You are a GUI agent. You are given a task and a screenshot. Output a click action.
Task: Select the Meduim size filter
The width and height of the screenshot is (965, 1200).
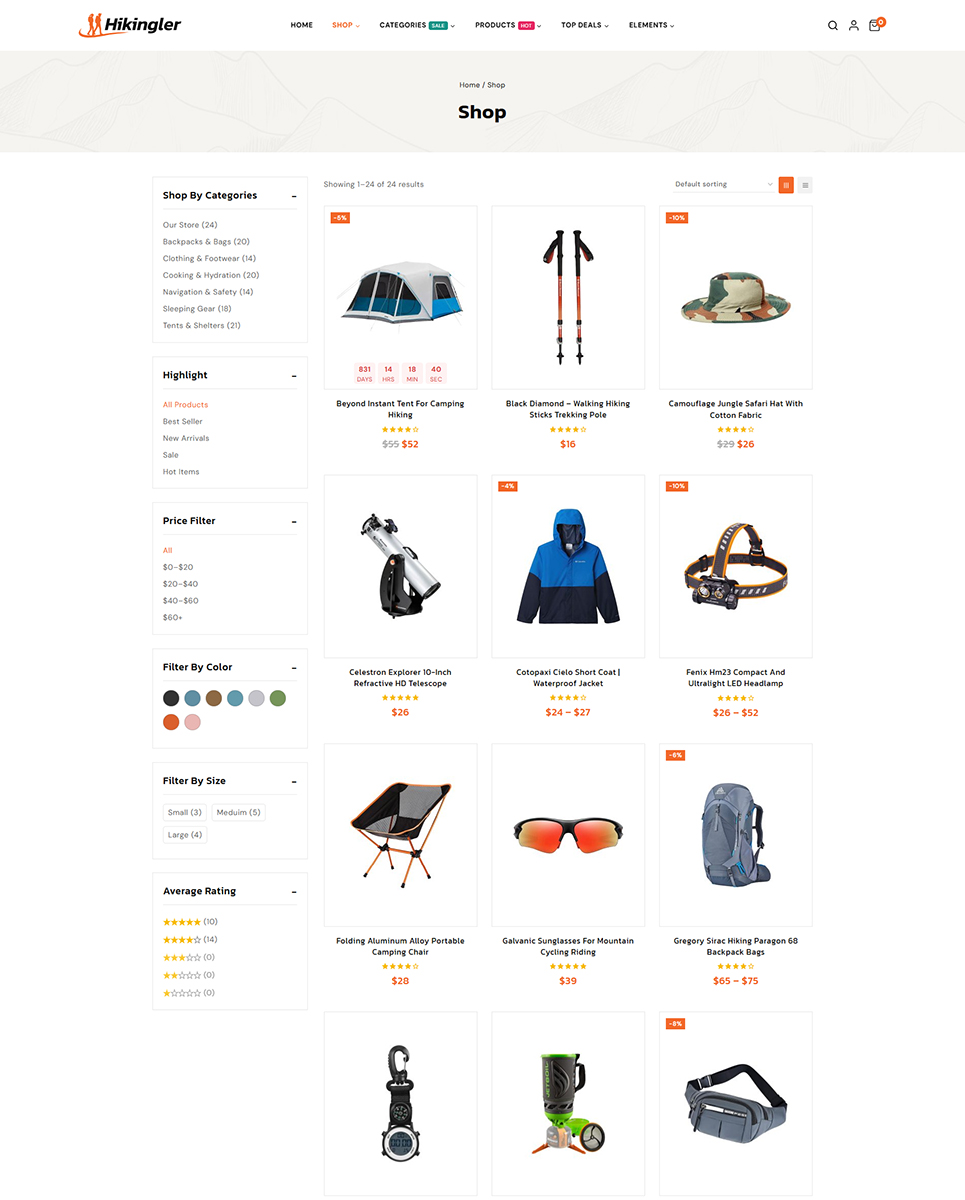click(x=239, y=812)
